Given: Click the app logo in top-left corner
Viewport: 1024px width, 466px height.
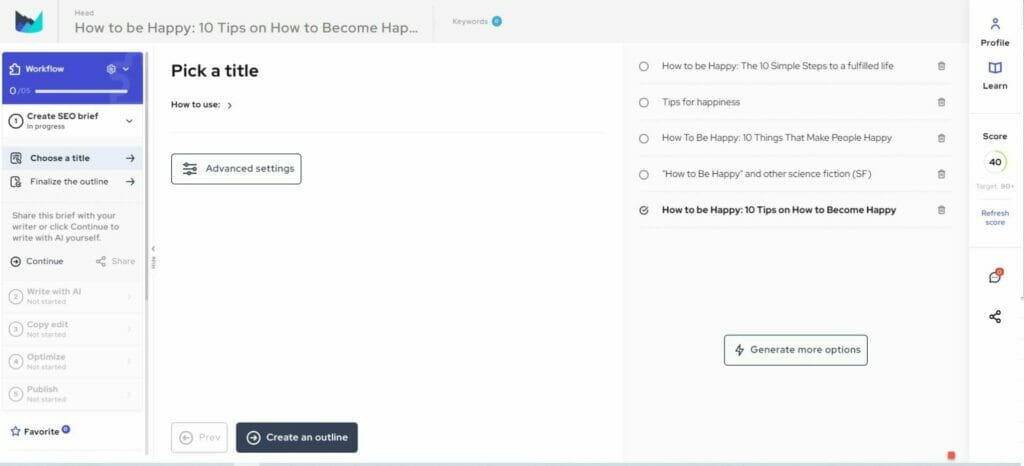Looking at the screenshot, I should (29, 22).
